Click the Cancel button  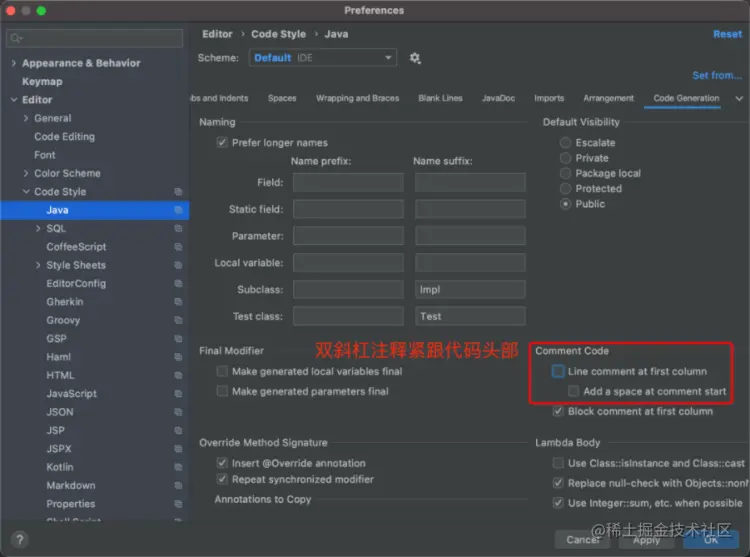(x=583, y=540)
